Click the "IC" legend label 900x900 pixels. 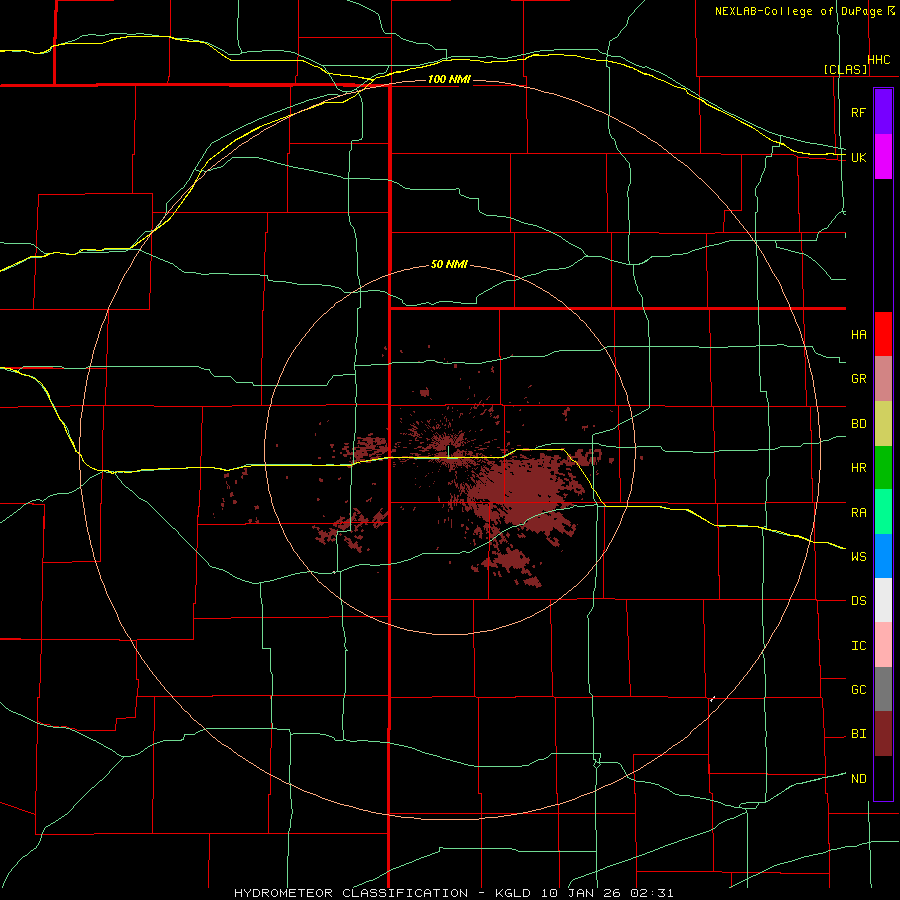tap(858, 646)
